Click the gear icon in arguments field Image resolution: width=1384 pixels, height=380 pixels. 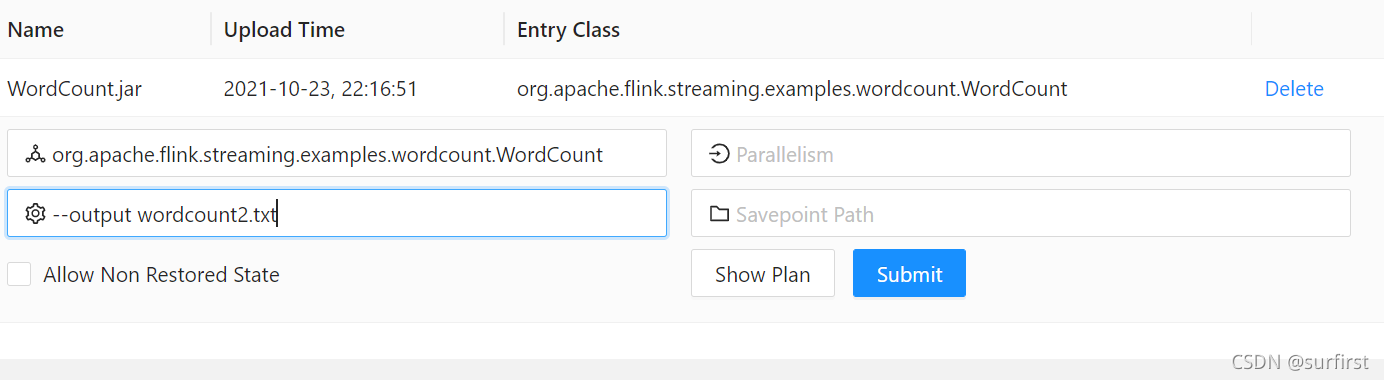click(36, 214)
